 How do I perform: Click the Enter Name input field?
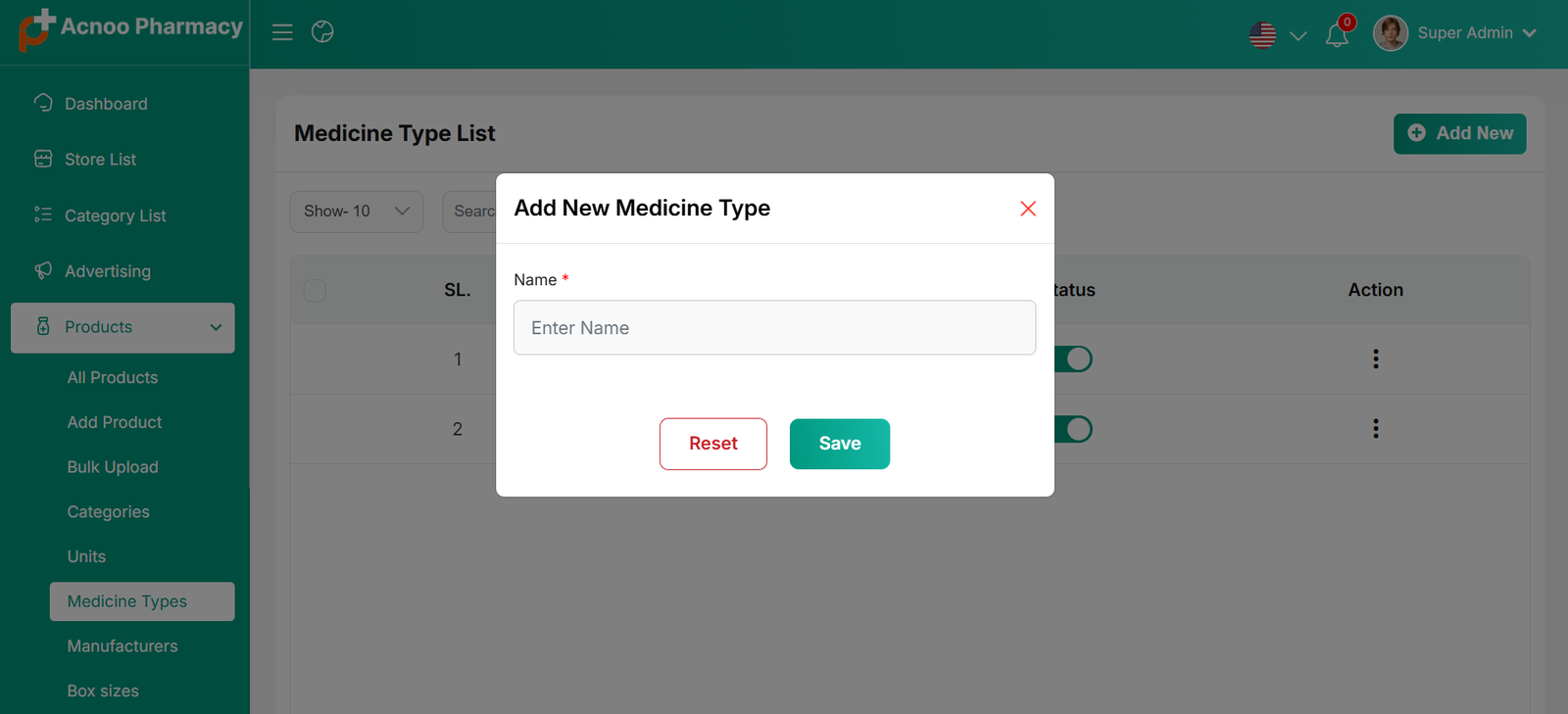pyautogui.click(x=774, y=328)
